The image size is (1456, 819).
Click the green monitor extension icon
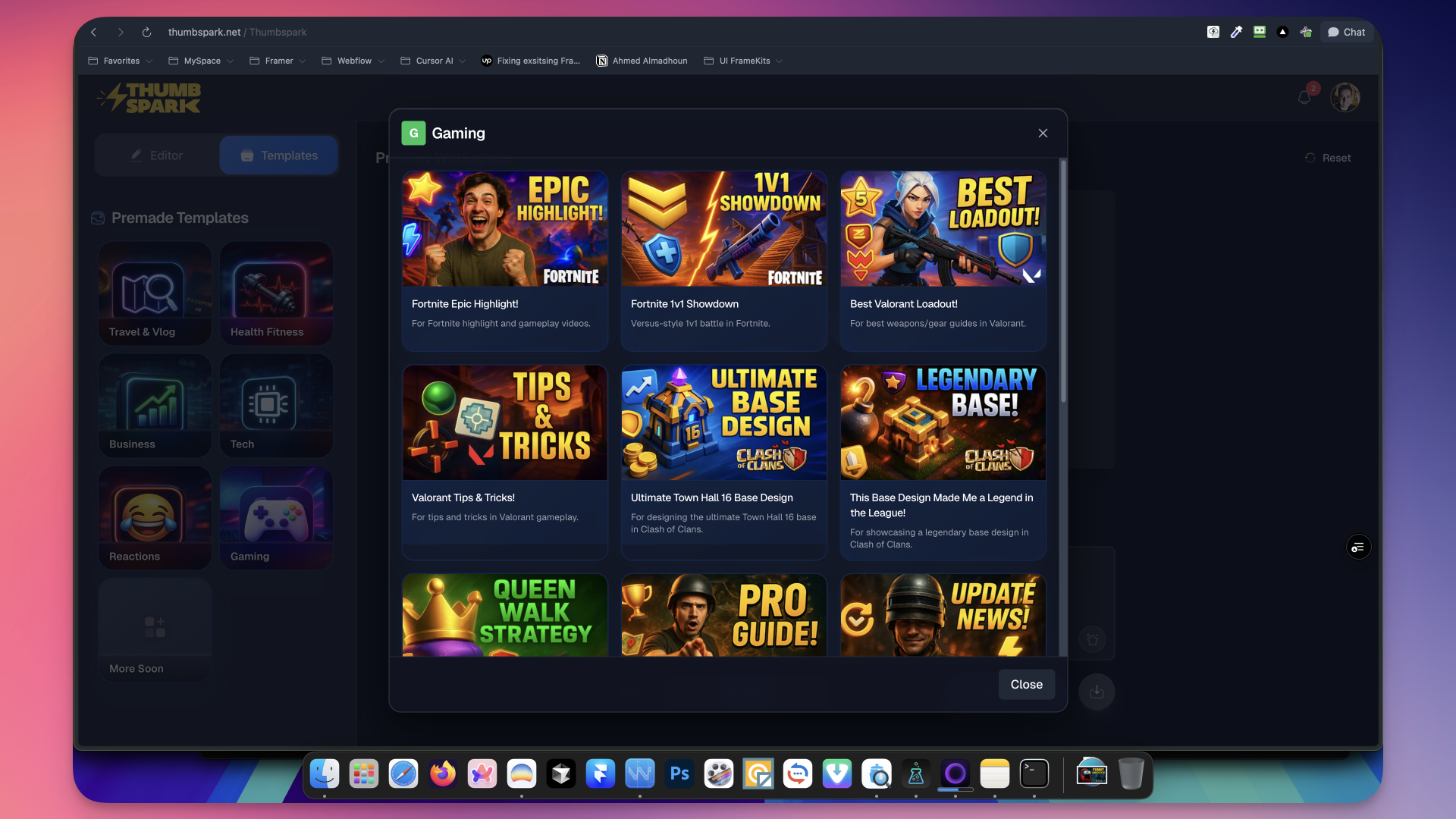tap(1260, 32)
